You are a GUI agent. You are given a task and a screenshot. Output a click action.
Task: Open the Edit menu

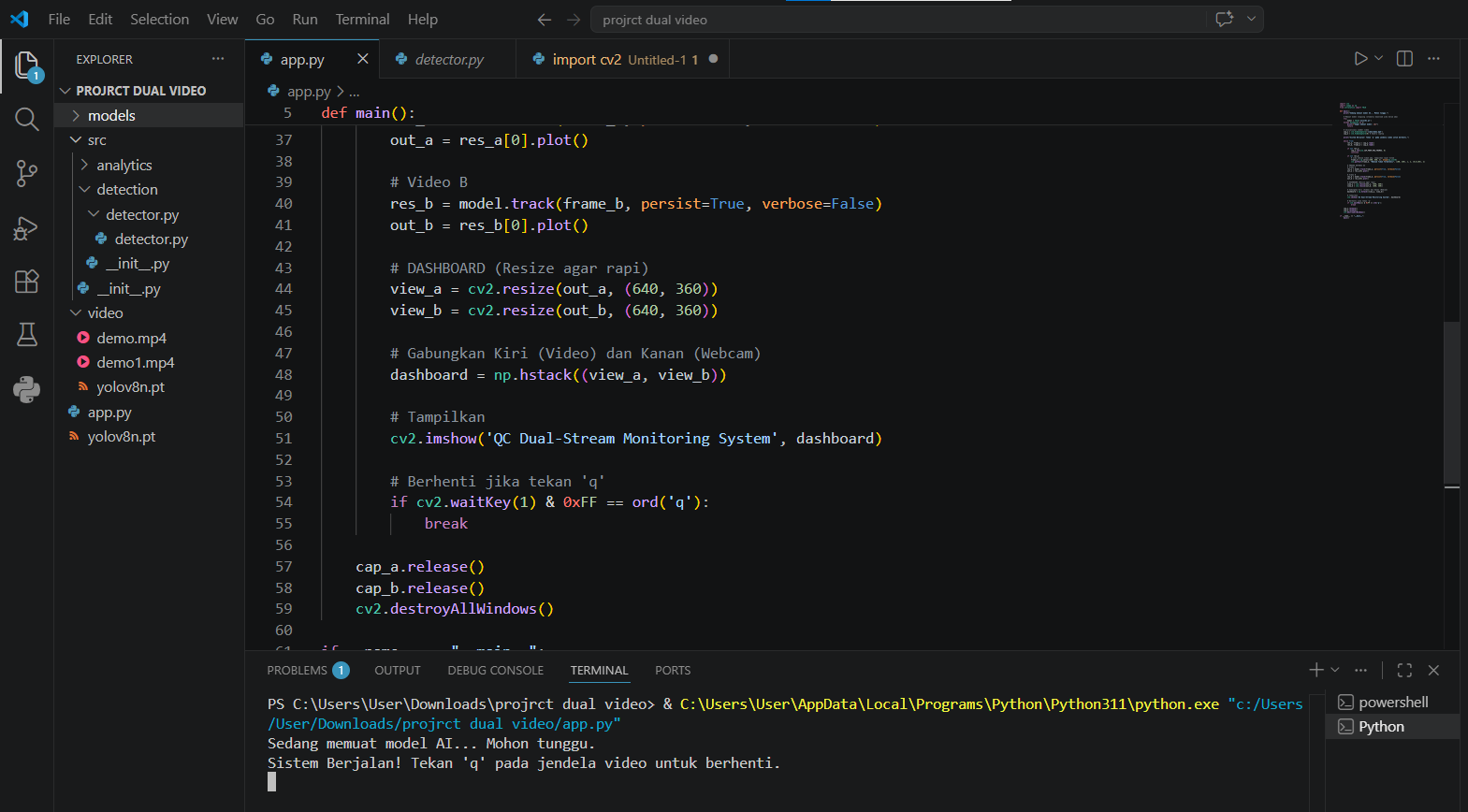(100, 19)
